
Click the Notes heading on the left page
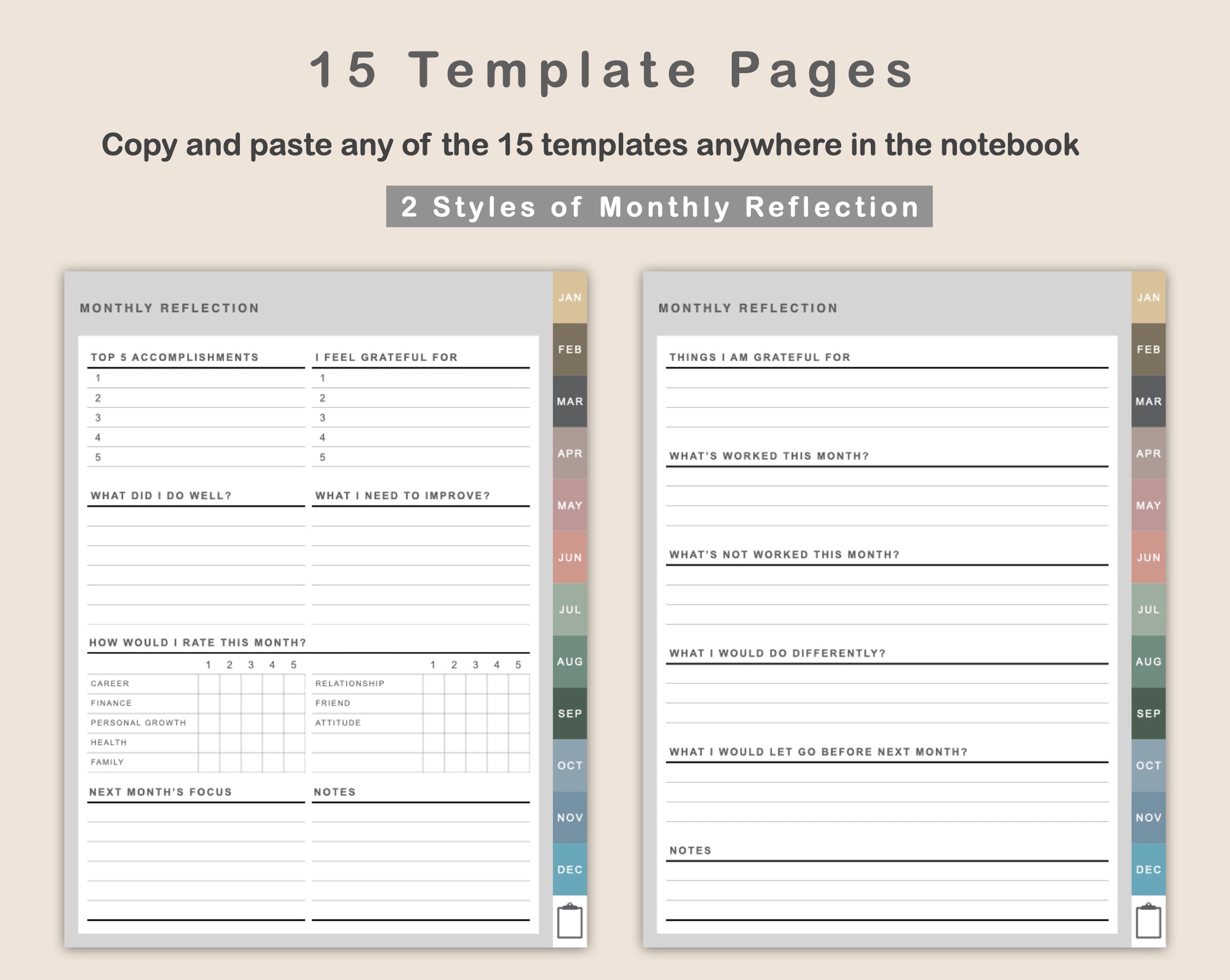tap(334, 792)
